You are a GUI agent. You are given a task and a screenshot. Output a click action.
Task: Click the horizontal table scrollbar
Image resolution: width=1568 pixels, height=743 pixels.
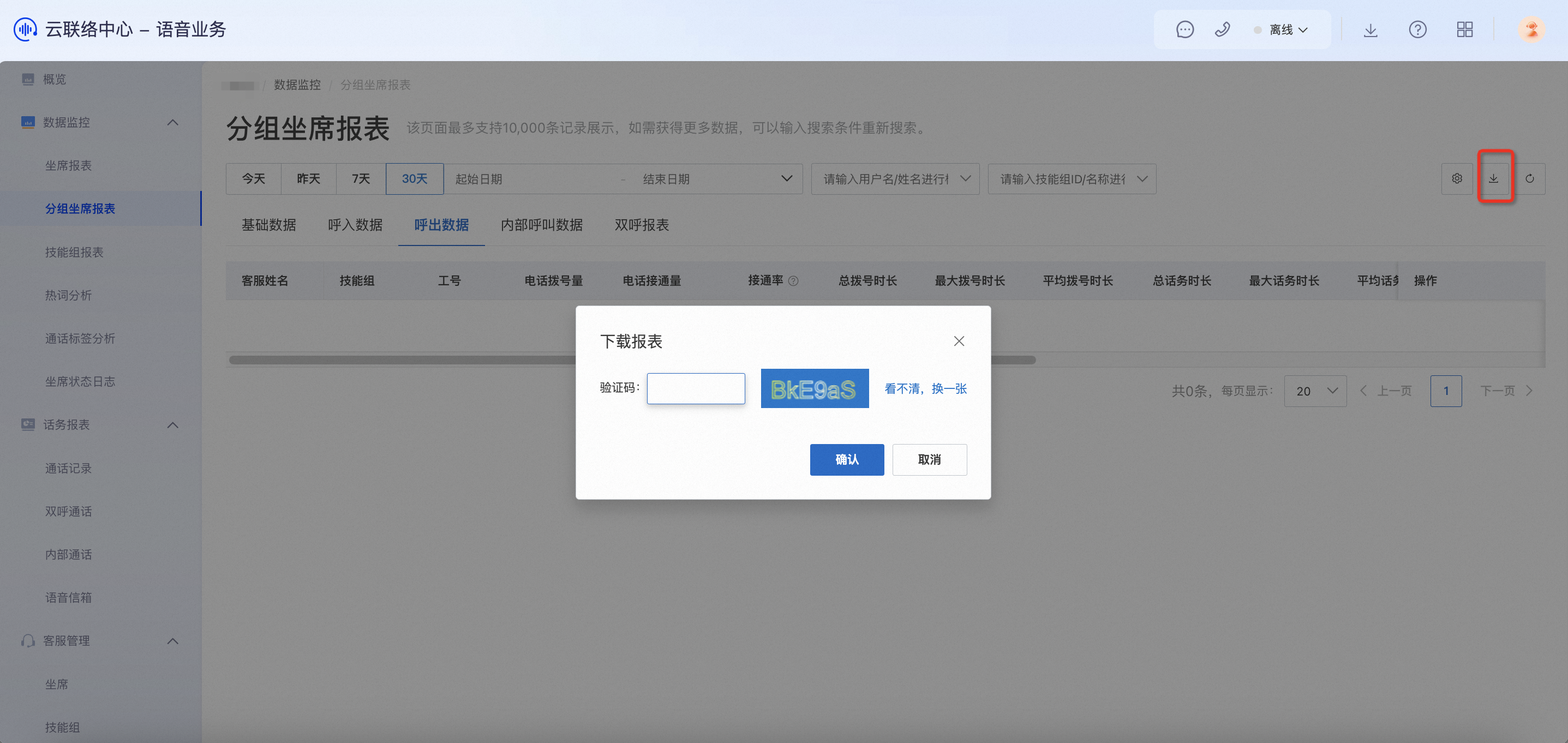tap(632, 359)
